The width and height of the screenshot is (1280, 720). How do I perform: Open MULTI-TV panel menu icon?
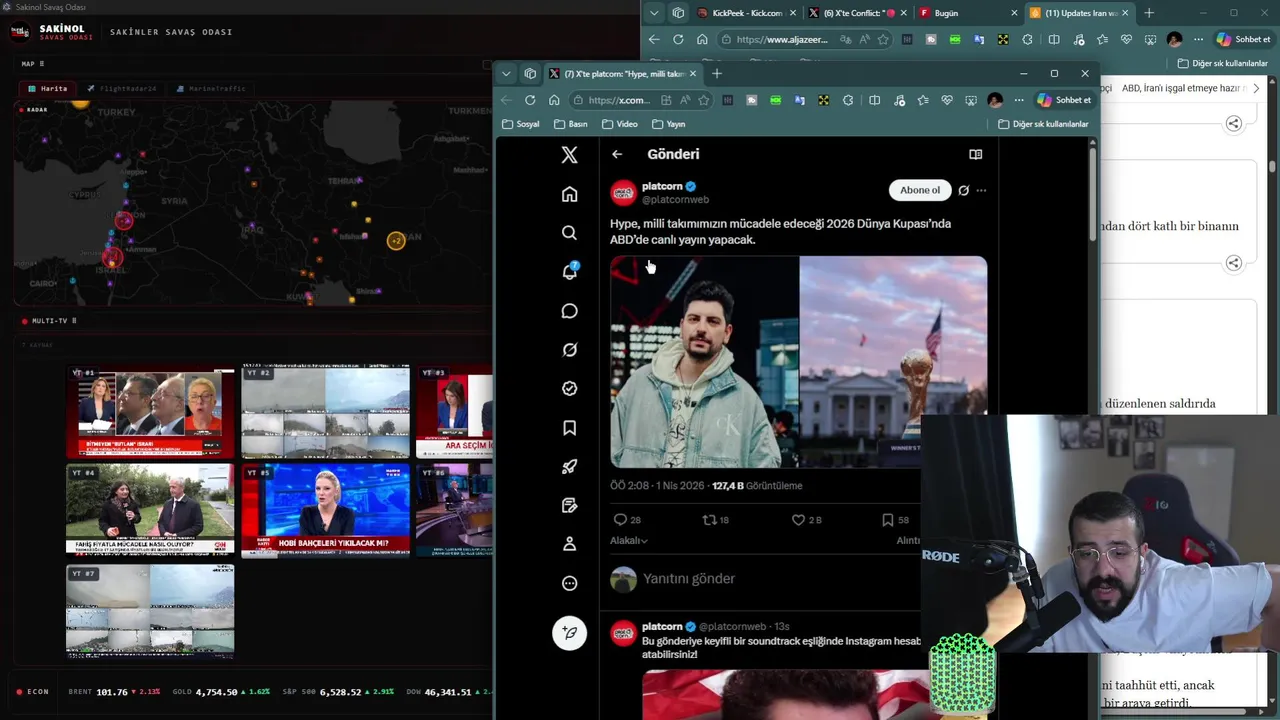[x=74, y=321]
